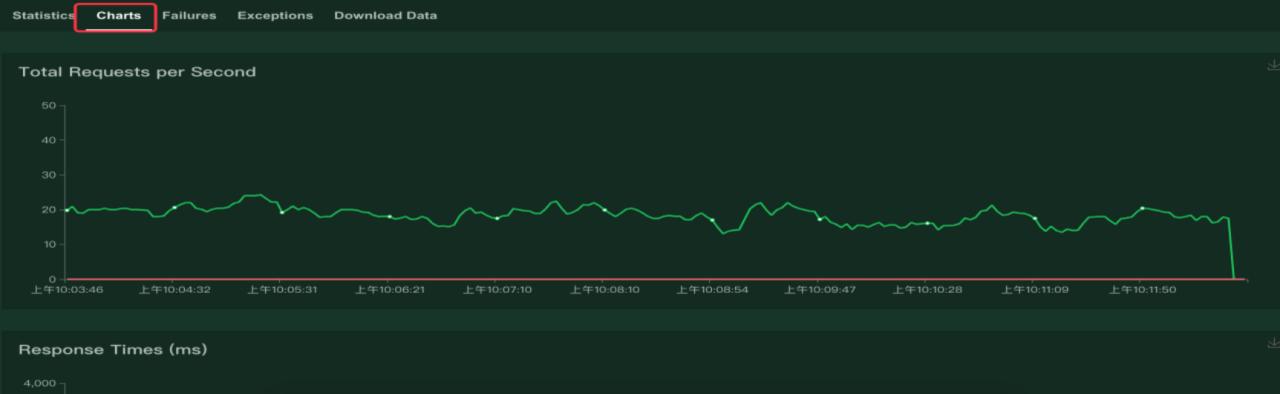Download the Response Times chart image
This screenshot has width=1280, height=394.
click(x=1273, y=342)
